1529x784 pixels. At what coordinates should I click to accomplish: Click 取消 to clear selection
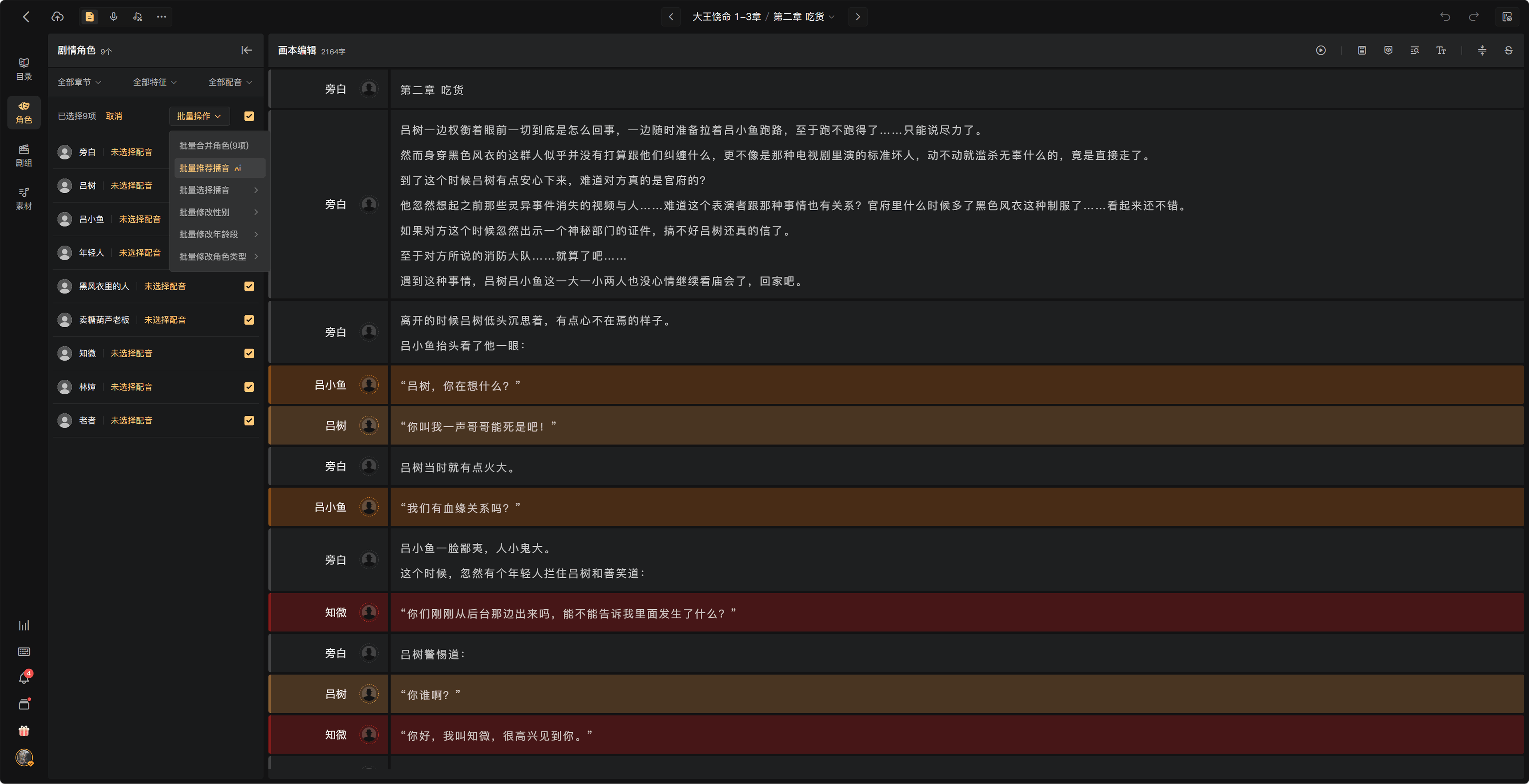click(x=114, y=116)
